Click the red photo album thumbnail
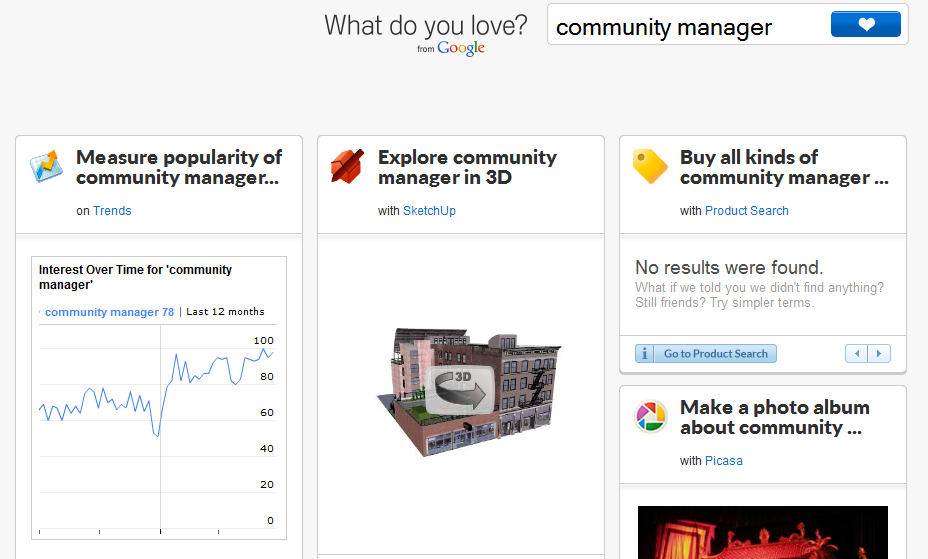The image size is (928, 559). 762,532
